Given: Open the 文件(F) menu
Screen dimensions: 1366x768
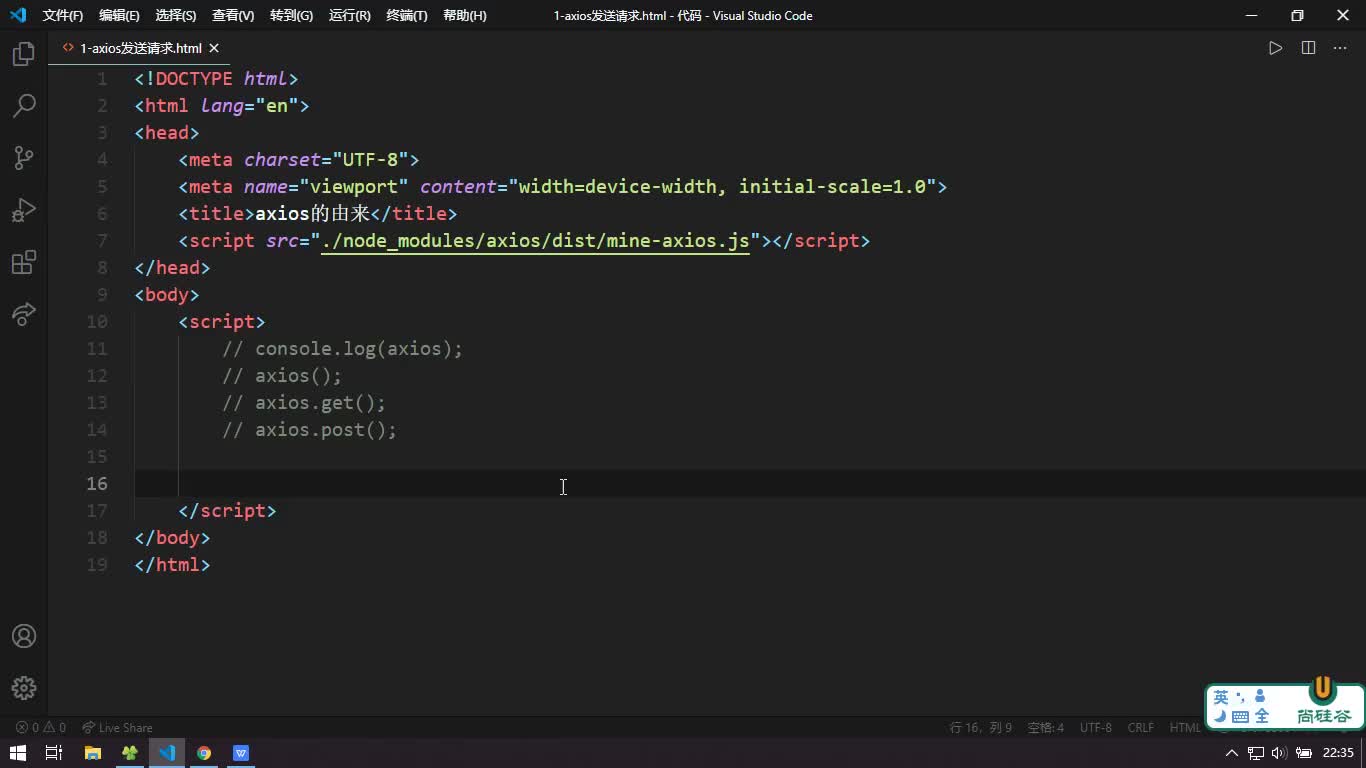Looking at the screenshot, I should pyautogui.click(x=63, y=15).
